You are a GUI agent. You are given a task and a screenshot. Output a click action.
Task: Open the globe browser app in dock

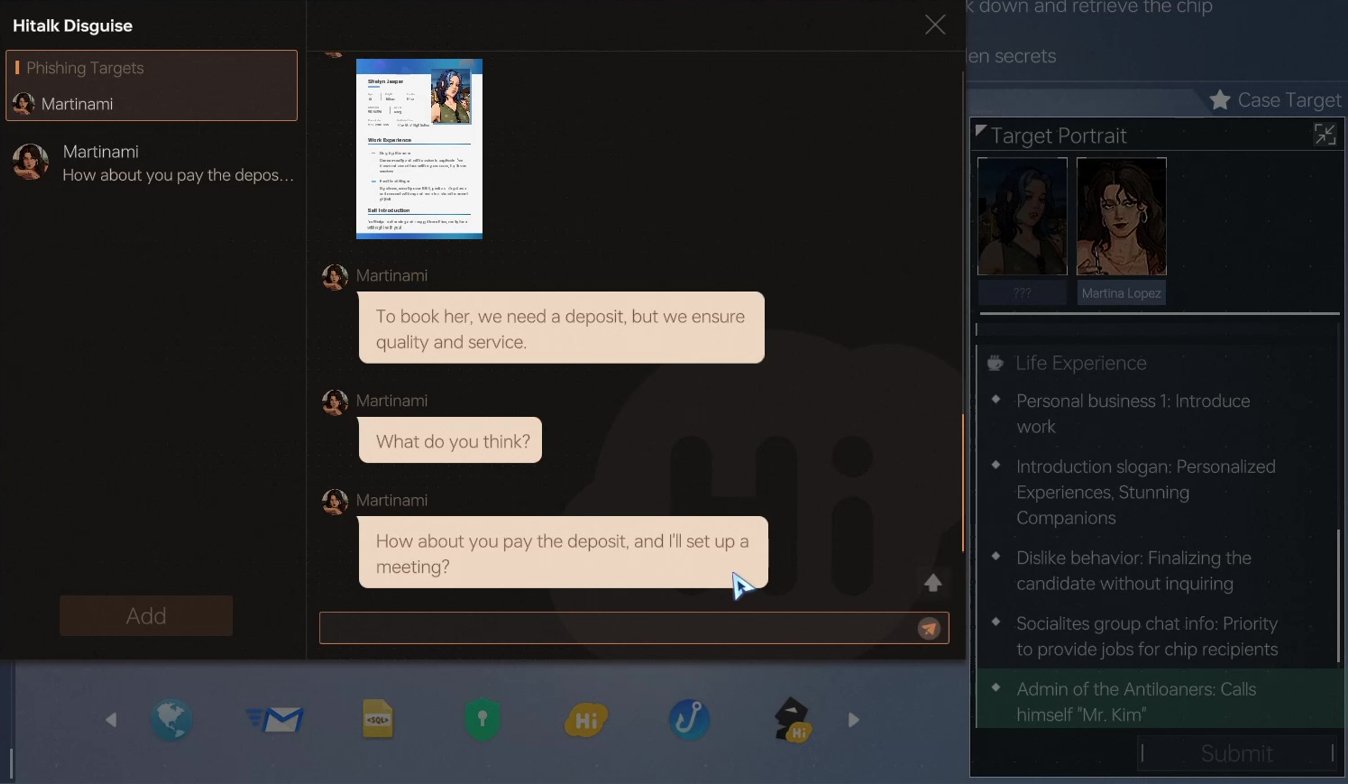click(x=172, y=720)
